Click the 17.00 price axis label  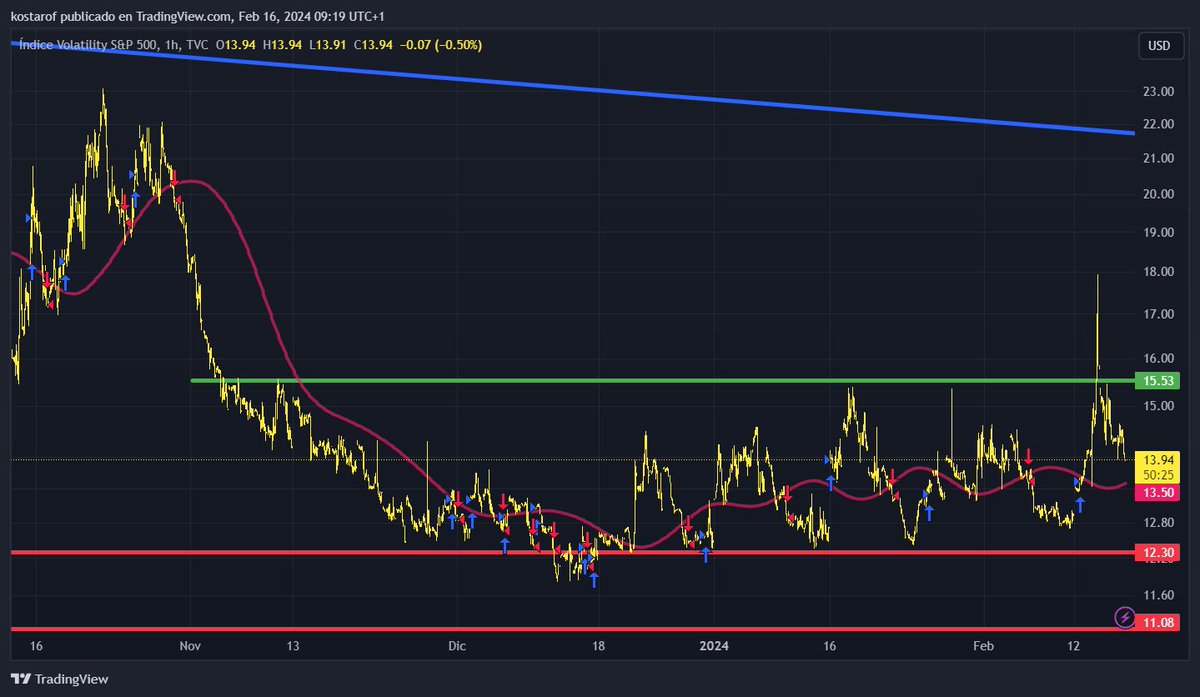tap(1159, 314)
